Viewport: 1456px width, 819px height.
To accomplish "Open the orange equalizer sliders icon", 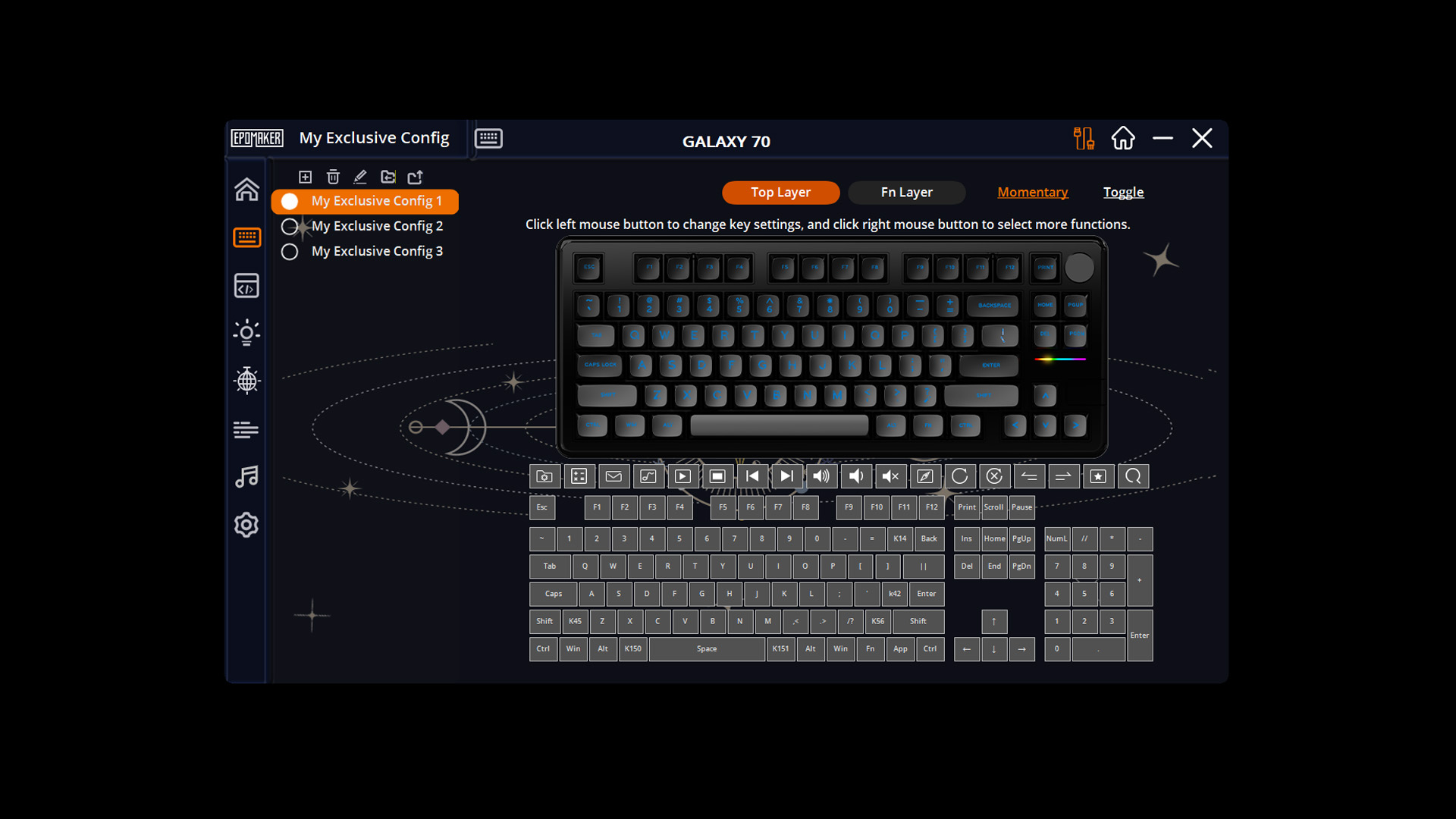I will click(x=1084, y=138).
